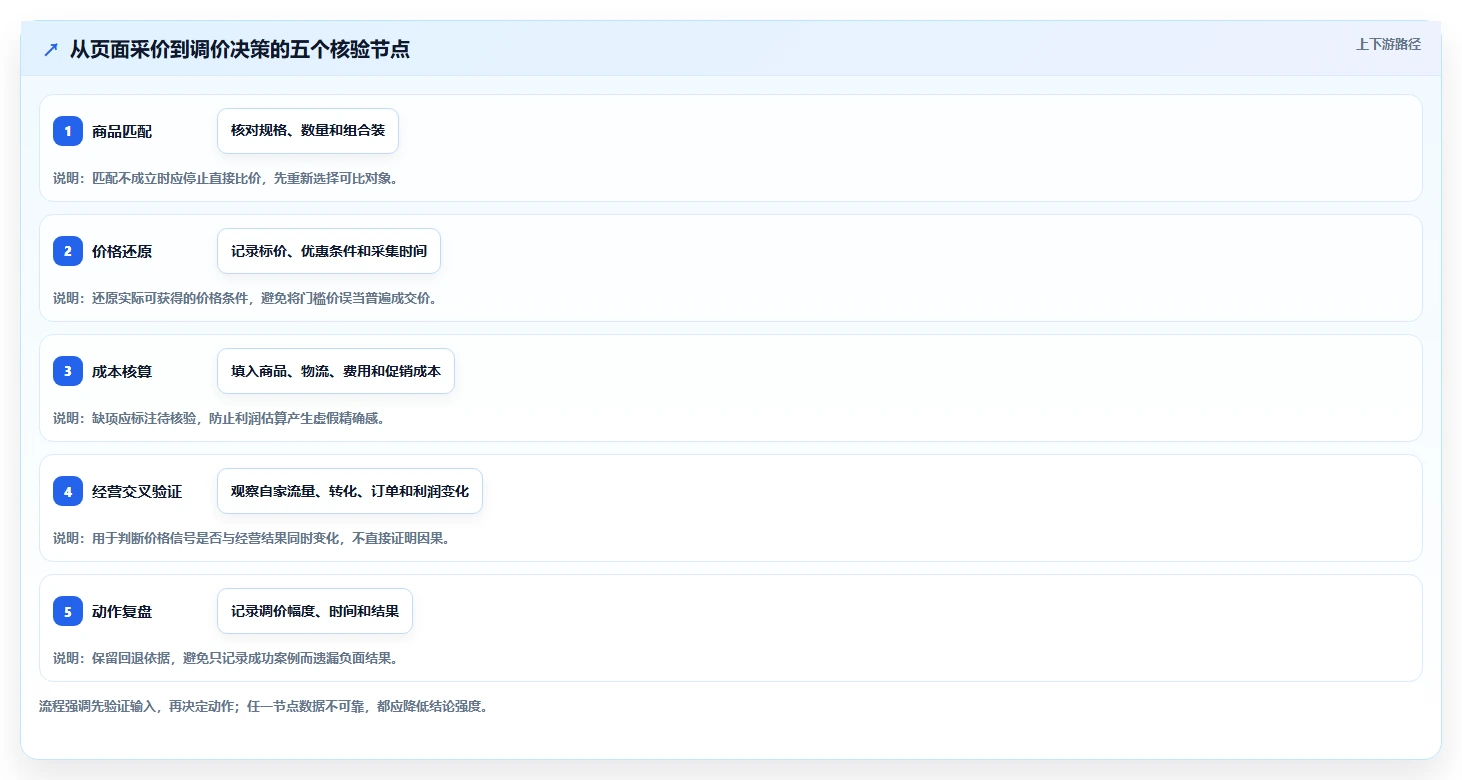1462x780 pixels.
Task: Click the footer text starting 流程强调先验证输入
Action: (x=263, y=706)
